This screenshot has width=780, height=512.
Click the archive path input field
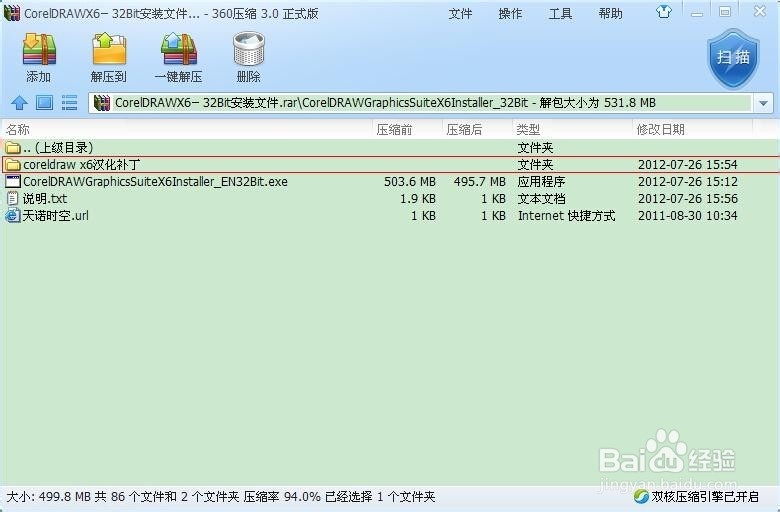[430, 103]
